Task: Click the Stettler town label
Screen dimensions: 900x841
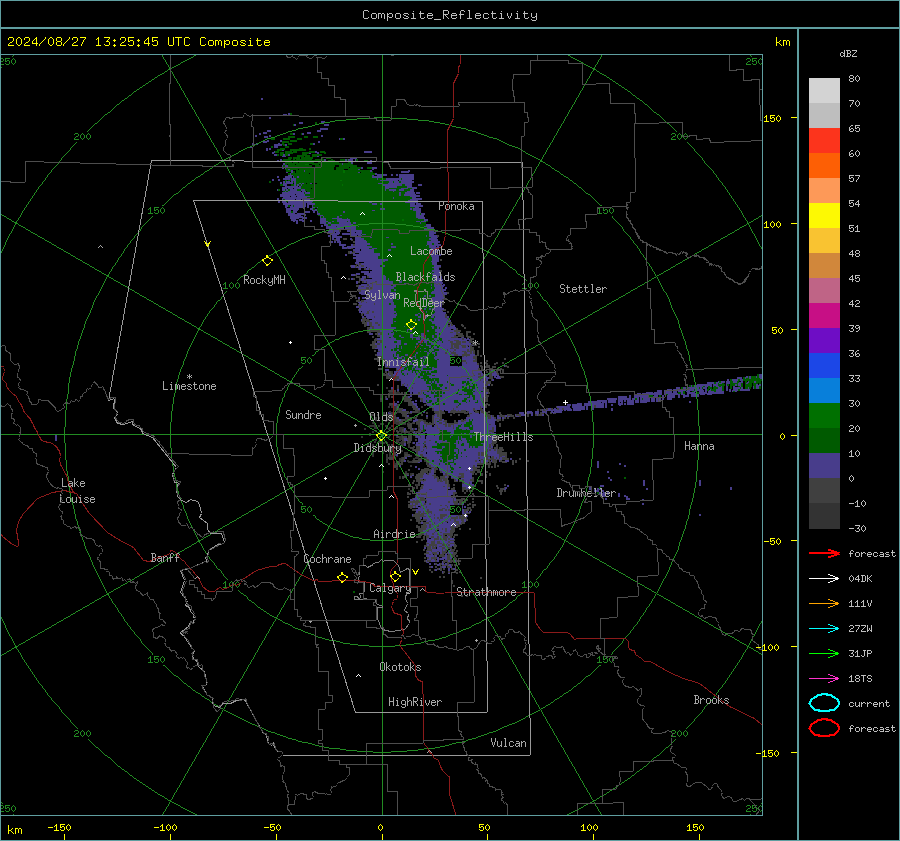Action: pyautogui.click(x=583, y=289)
